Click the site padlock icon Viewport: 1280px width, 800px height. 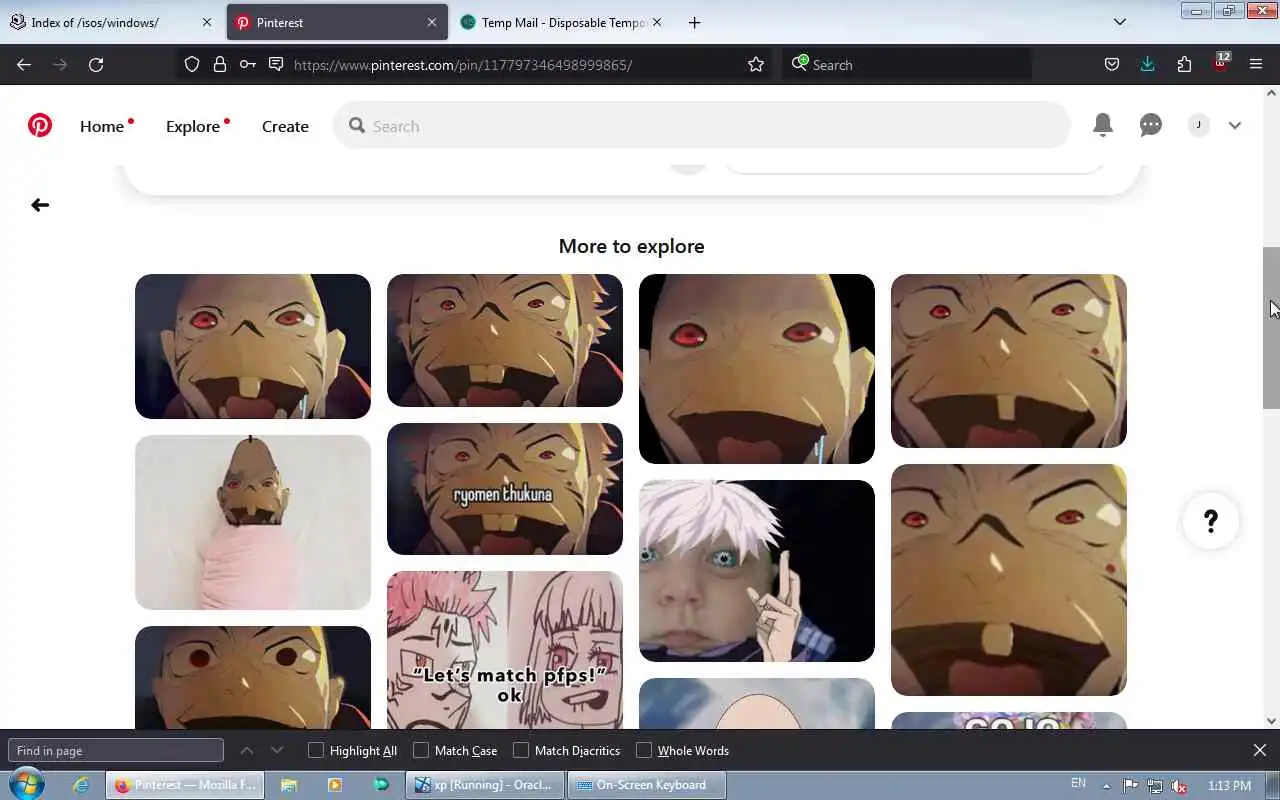tap(220, 64)
